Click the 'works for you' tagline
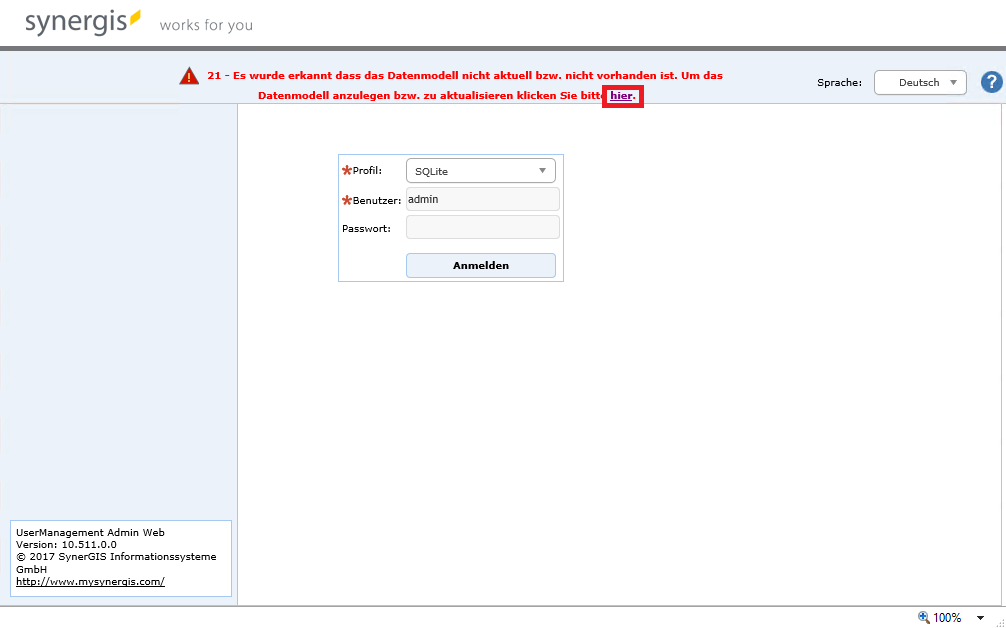 [x=205, y=25]
